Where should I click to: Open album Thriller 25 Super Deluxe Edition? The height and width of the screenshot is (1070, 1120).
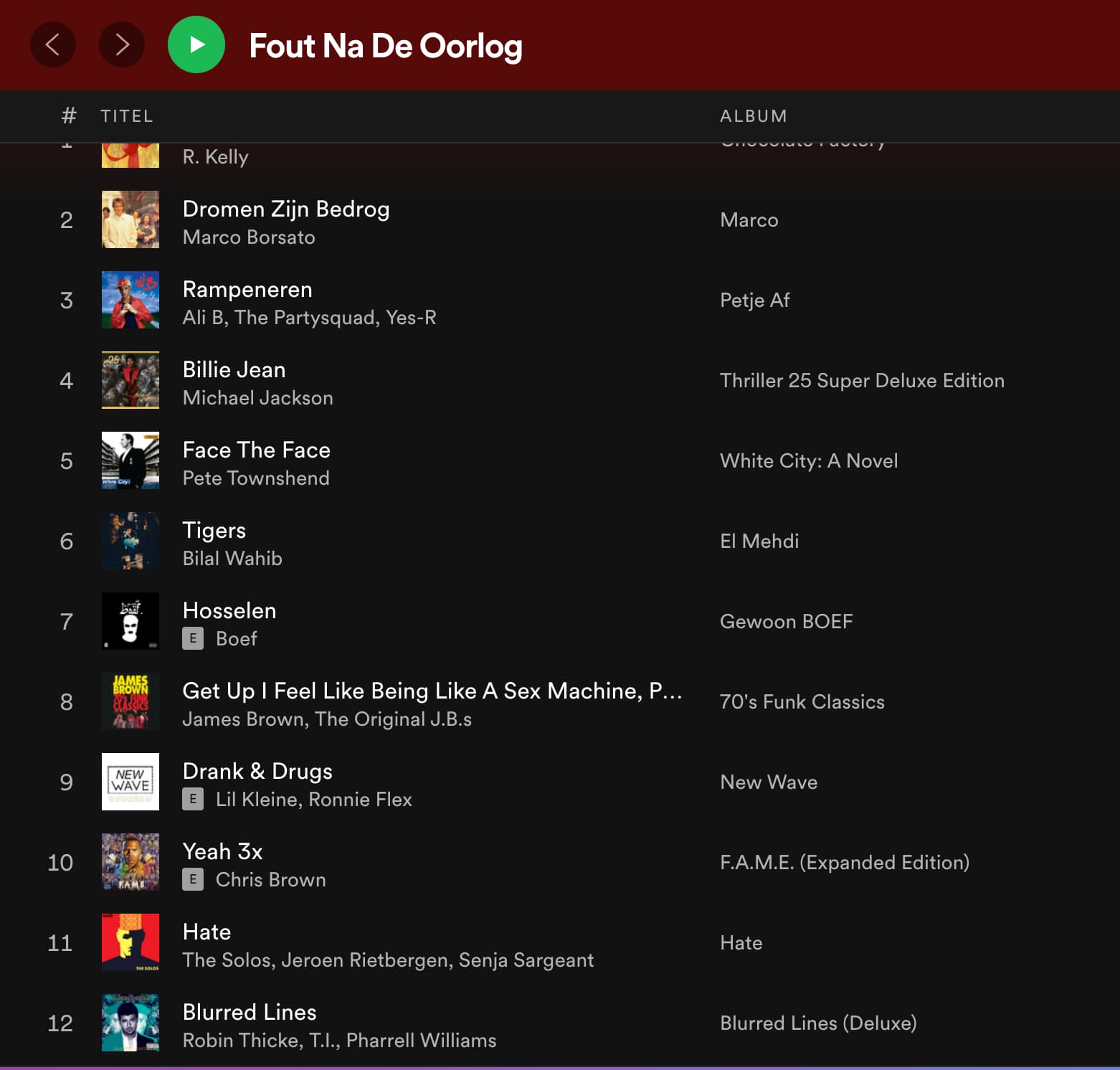pyautogui.click(x=863, y=381)
